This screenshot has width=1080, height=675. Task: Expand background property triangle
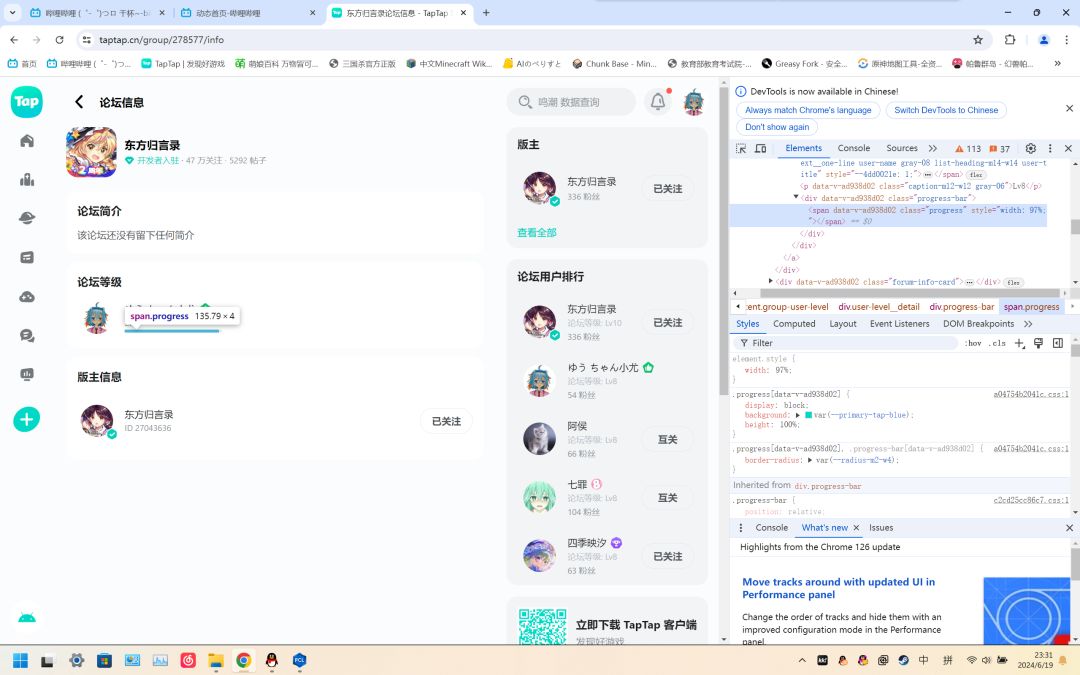coord(798,415)
